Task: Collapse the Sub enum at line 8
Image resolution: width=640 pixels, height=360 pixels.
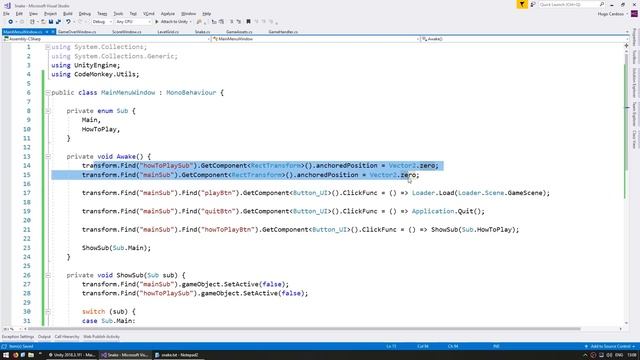Action: pyautogui.click(x=48, y=111)
